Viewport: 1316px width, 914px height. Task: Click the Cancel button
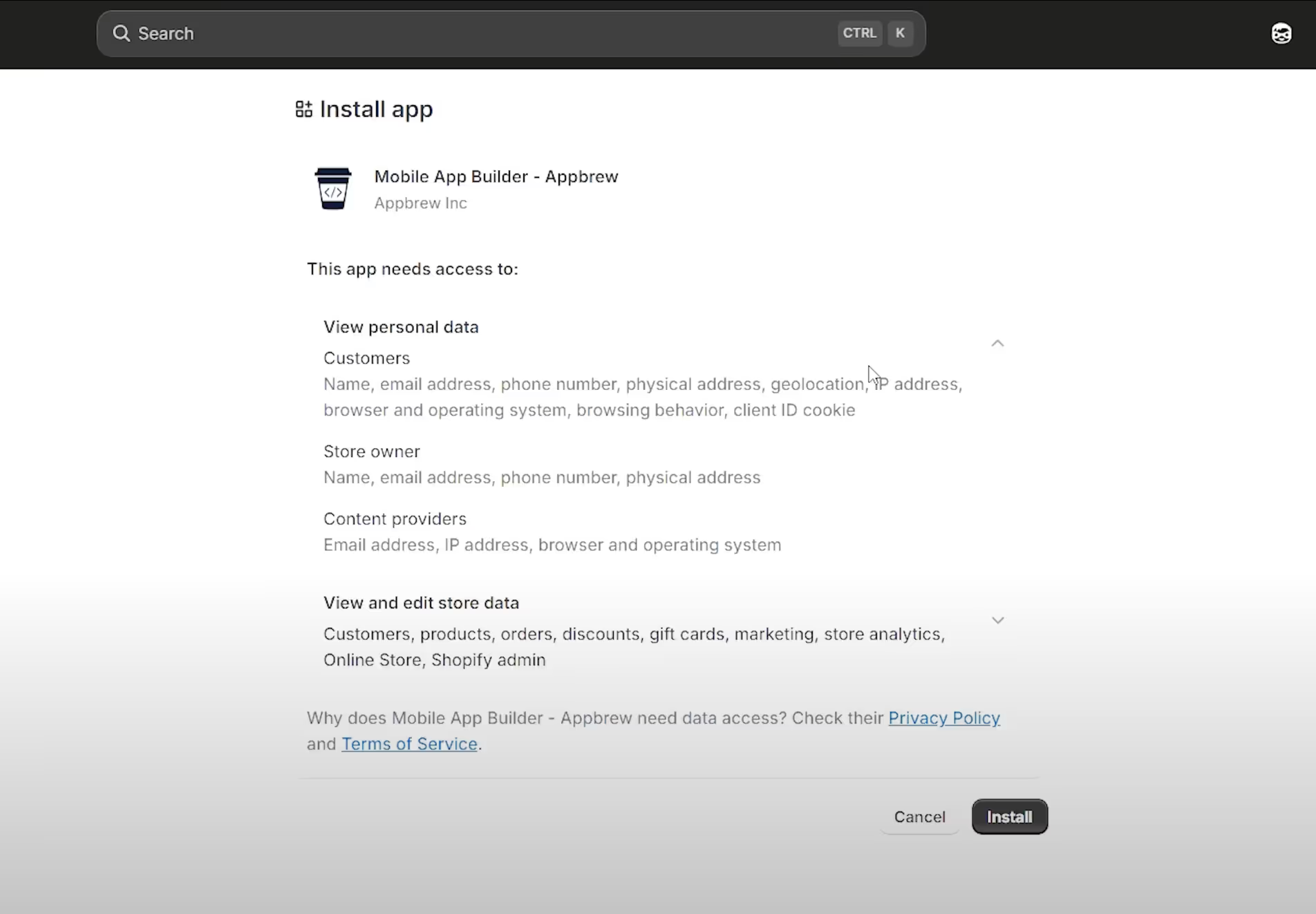point(919,817)
